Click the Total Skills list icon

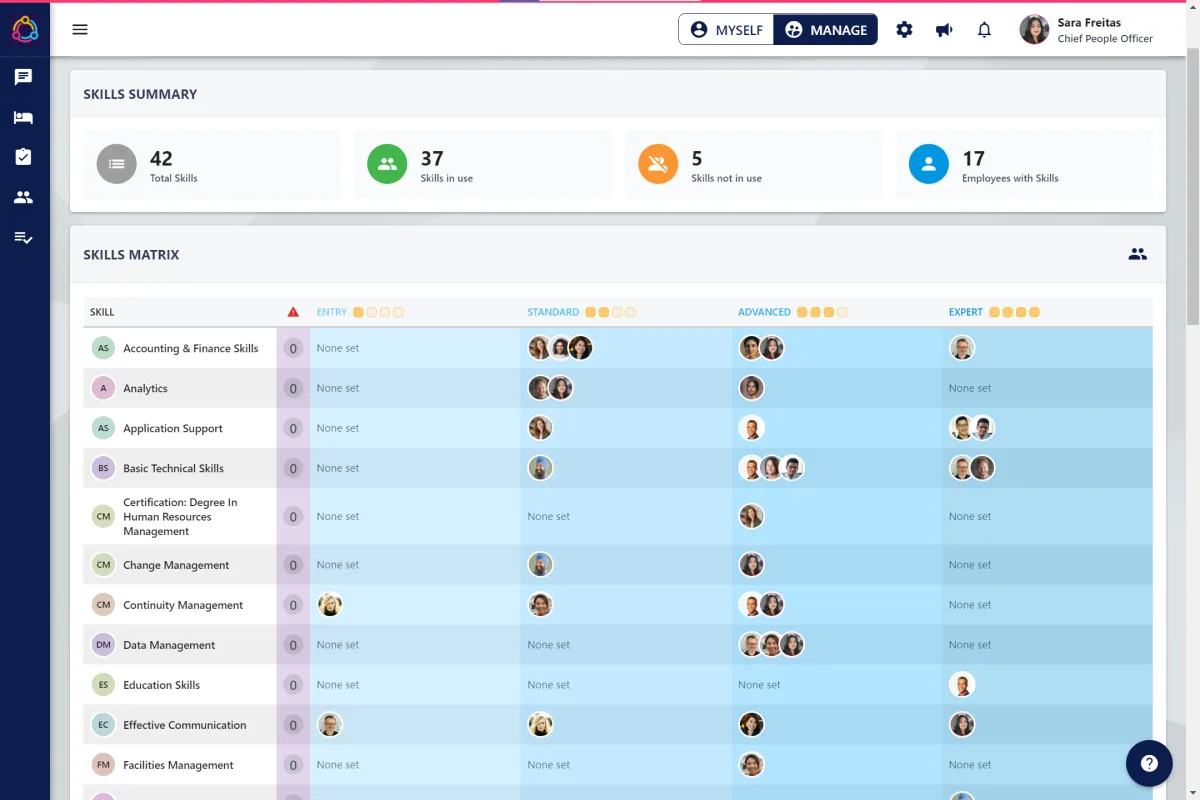[117, 164]
